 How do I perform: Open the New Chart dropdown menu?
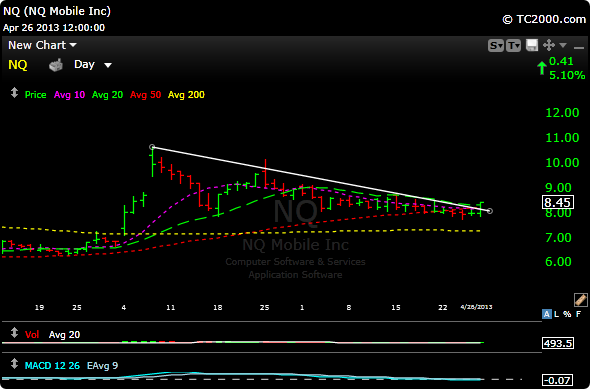coord(42,45)
